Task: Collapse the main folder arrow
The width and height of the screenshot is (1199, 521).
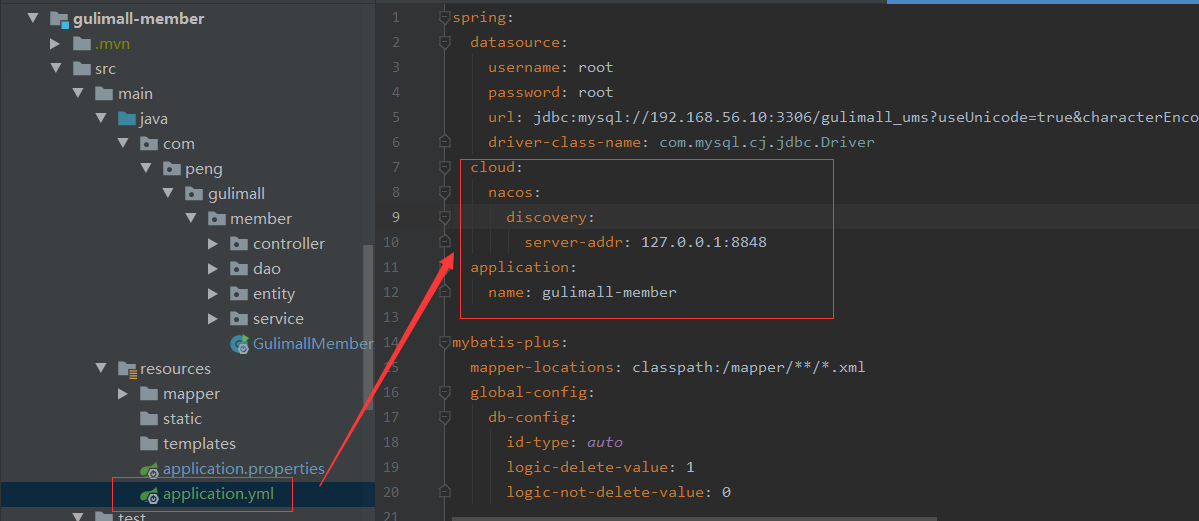Action: point(78,93)
